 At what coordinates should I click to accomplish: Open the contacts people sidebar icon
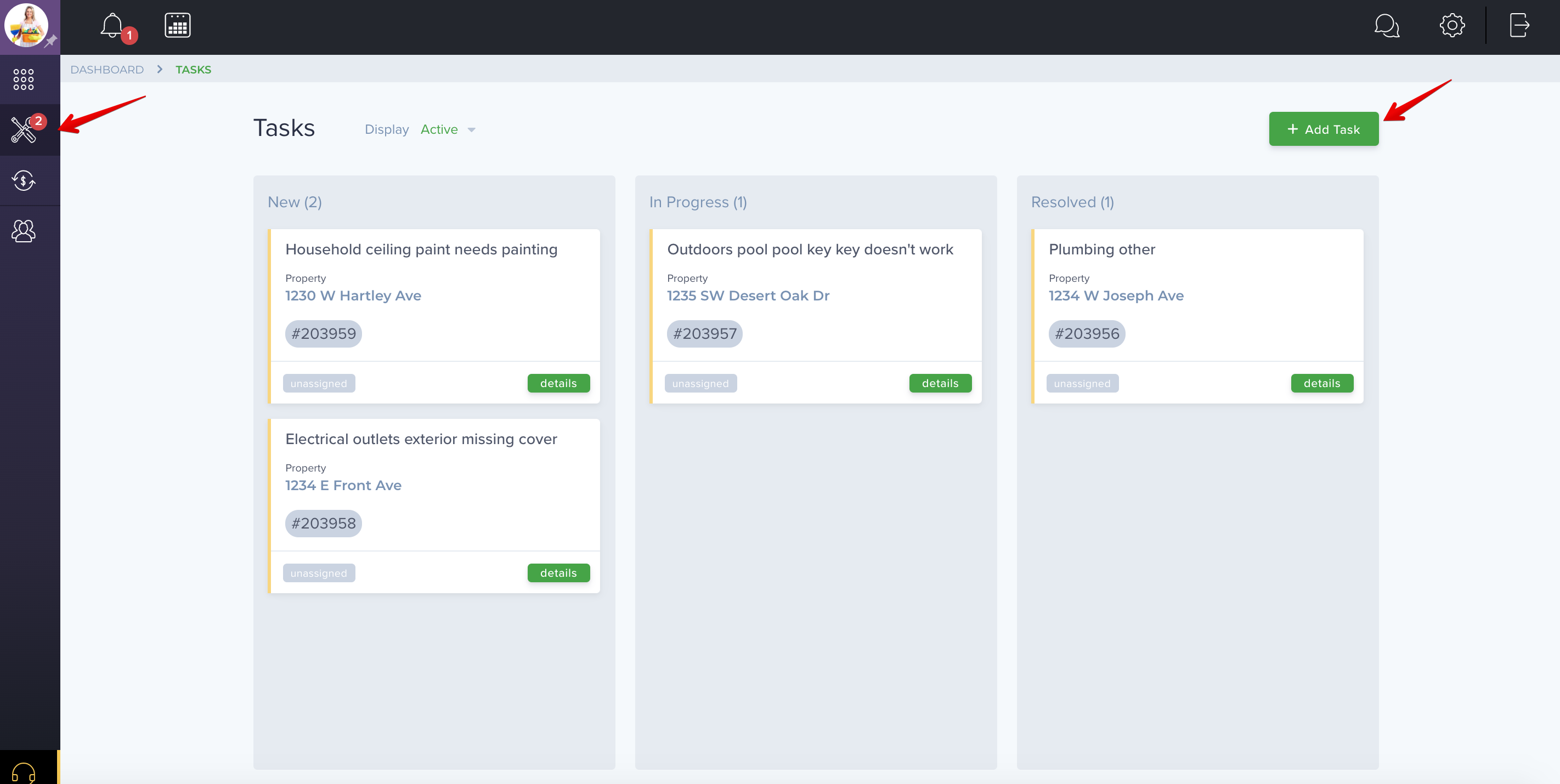pyautogui.click(x=24, y=231)
